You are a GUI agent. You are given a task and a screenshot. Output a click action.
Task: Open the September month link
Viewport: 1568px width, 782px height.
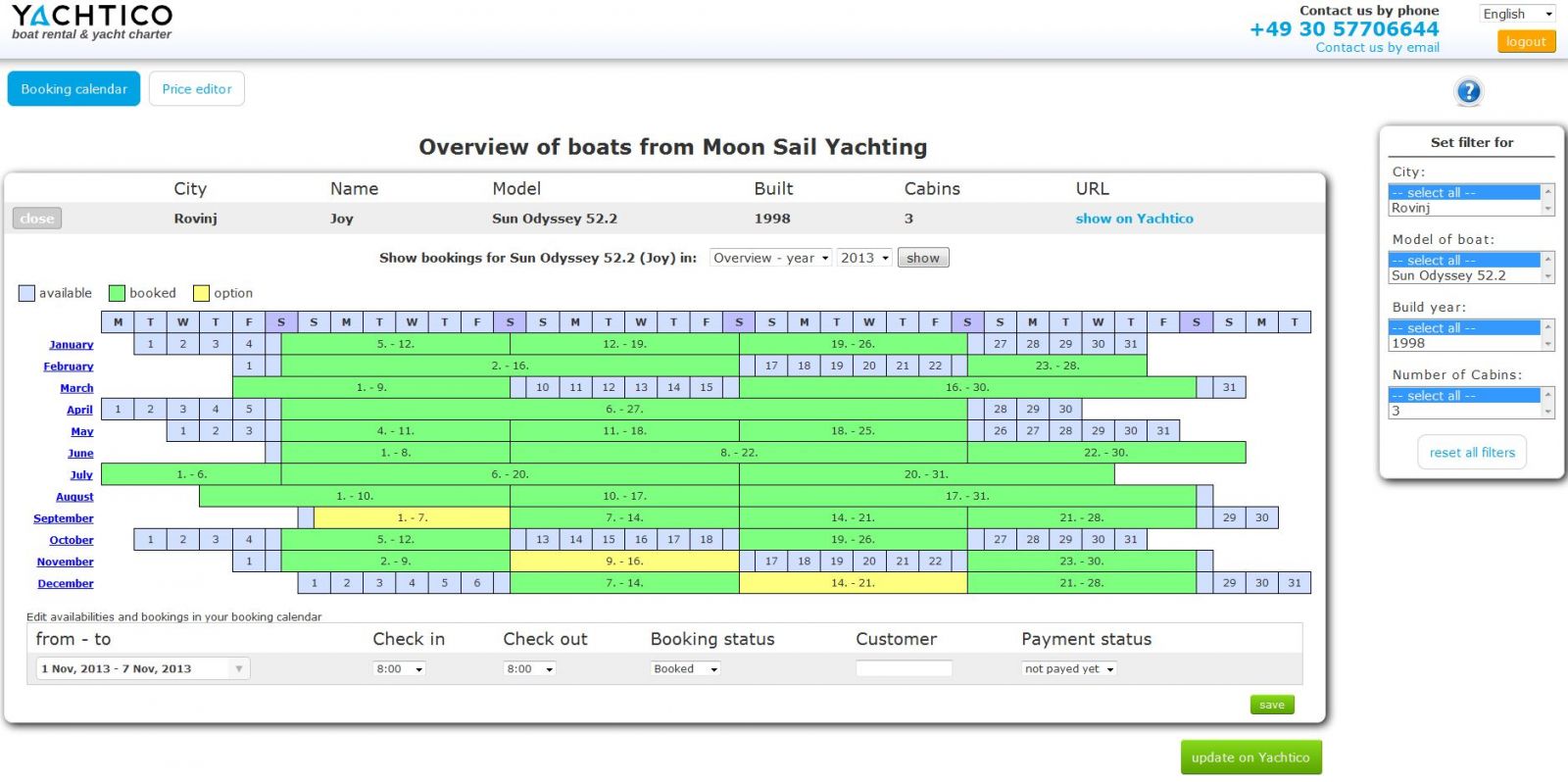click(x=64, y=518)
